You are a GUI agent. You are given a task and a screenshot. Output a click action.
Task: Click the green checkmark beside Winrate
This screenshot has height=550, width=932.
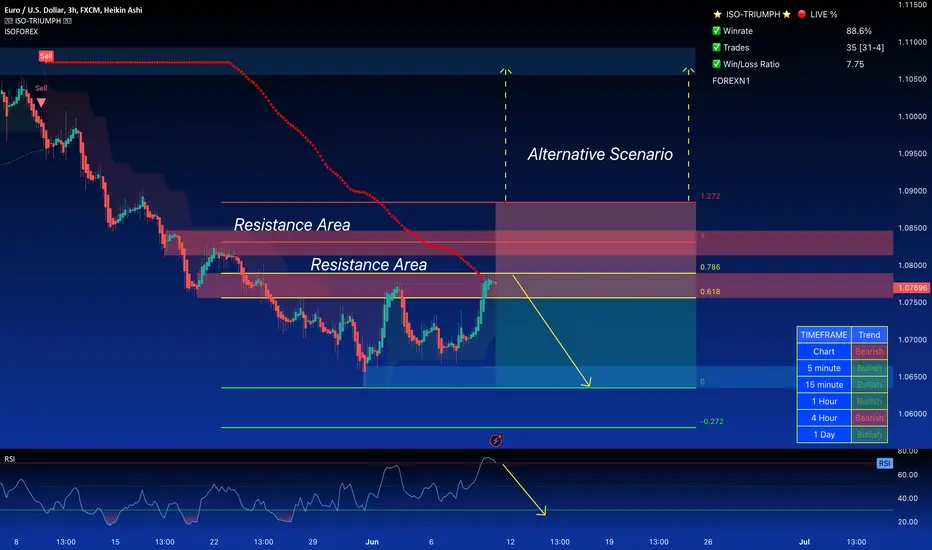tap(716, 30)
